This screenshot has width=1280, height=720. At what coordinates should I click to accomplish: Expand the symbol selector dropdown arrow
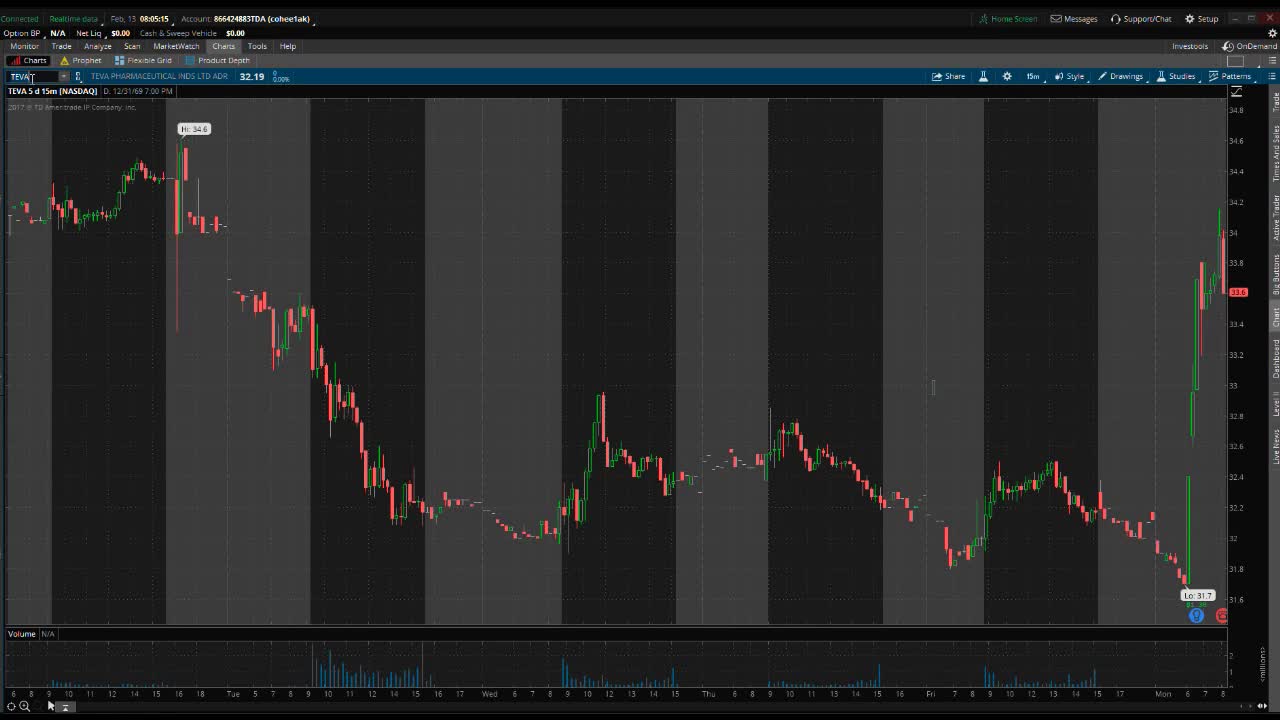tap(64, 76)
